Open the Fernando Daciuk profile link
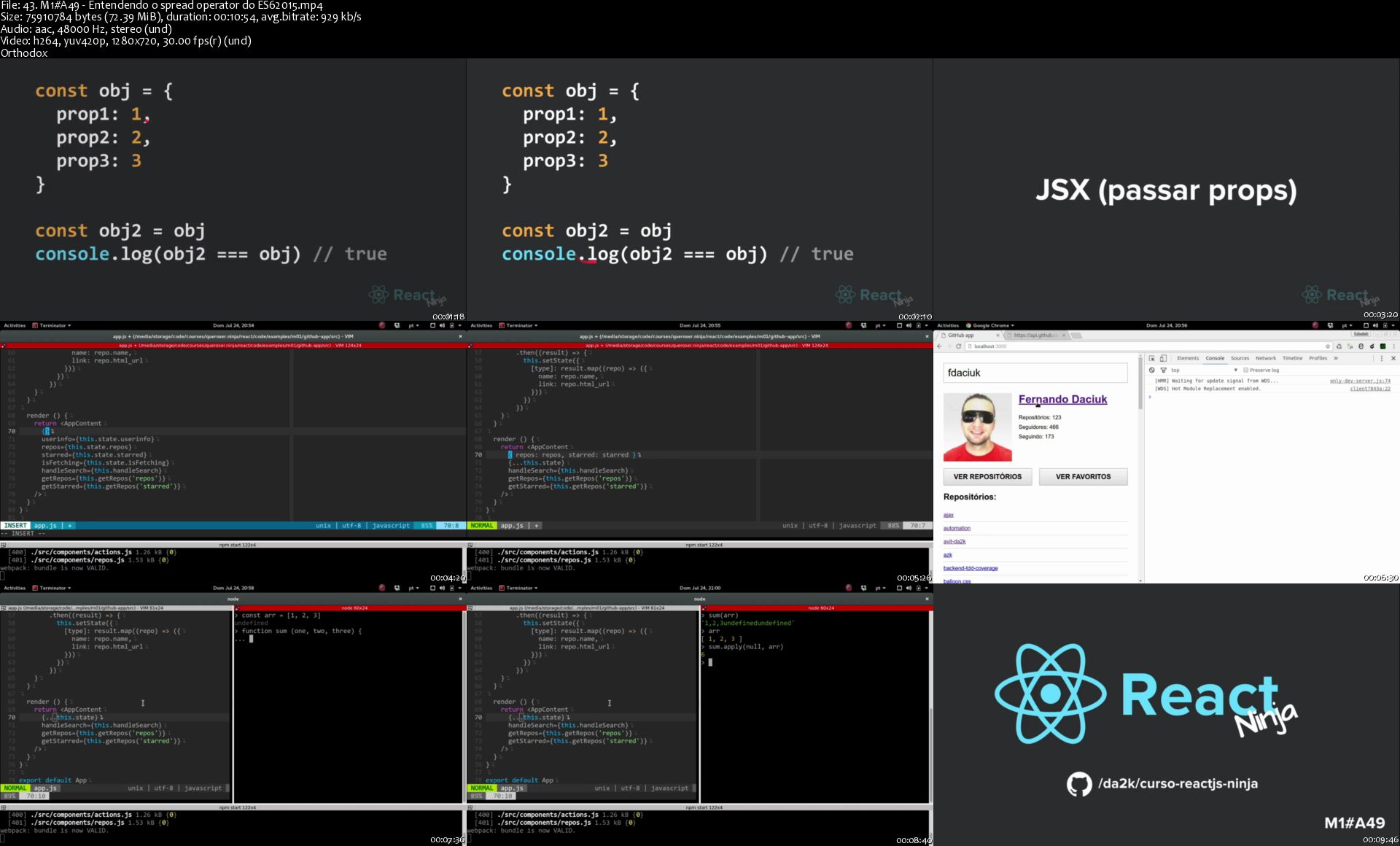 (1062, 399)
